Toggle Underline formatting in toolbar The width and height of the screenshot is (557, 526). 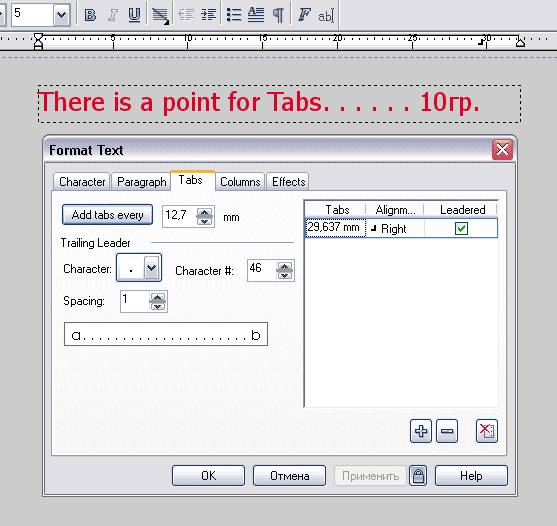pos(134,15)
